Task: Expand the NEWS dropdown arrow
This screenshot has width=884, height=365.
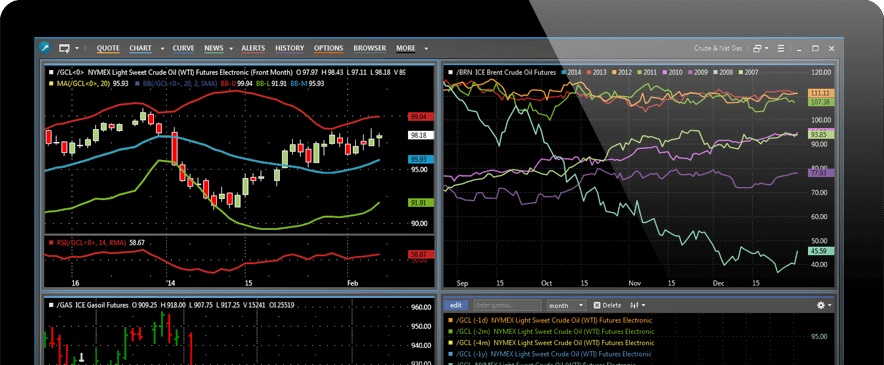Action: 231,49
